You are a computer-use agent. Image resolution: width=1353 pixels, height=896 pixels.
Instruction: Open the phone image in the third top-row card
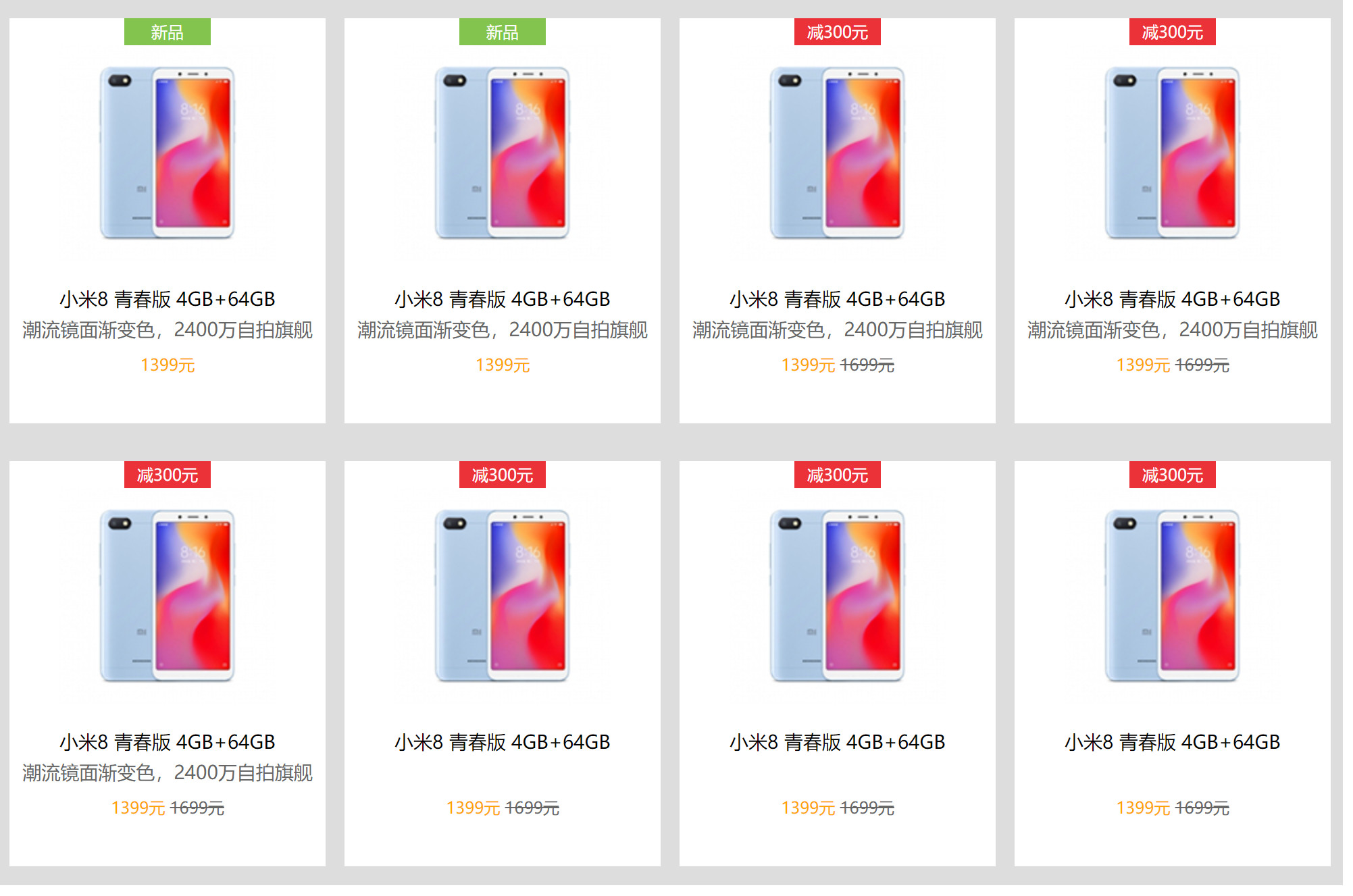click(x=837, y=153)
